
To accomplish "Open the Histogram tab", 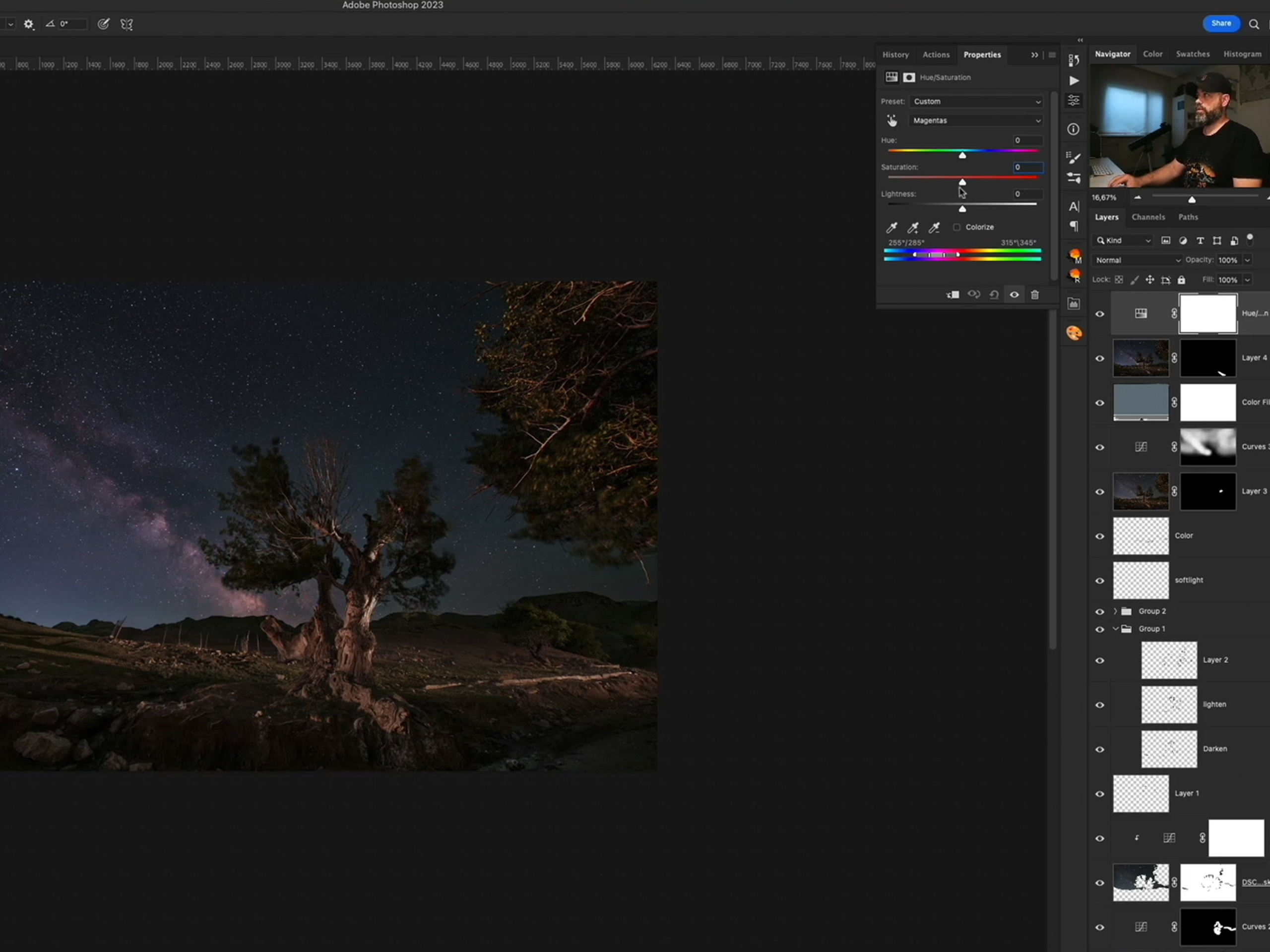I will (1242, 54).
